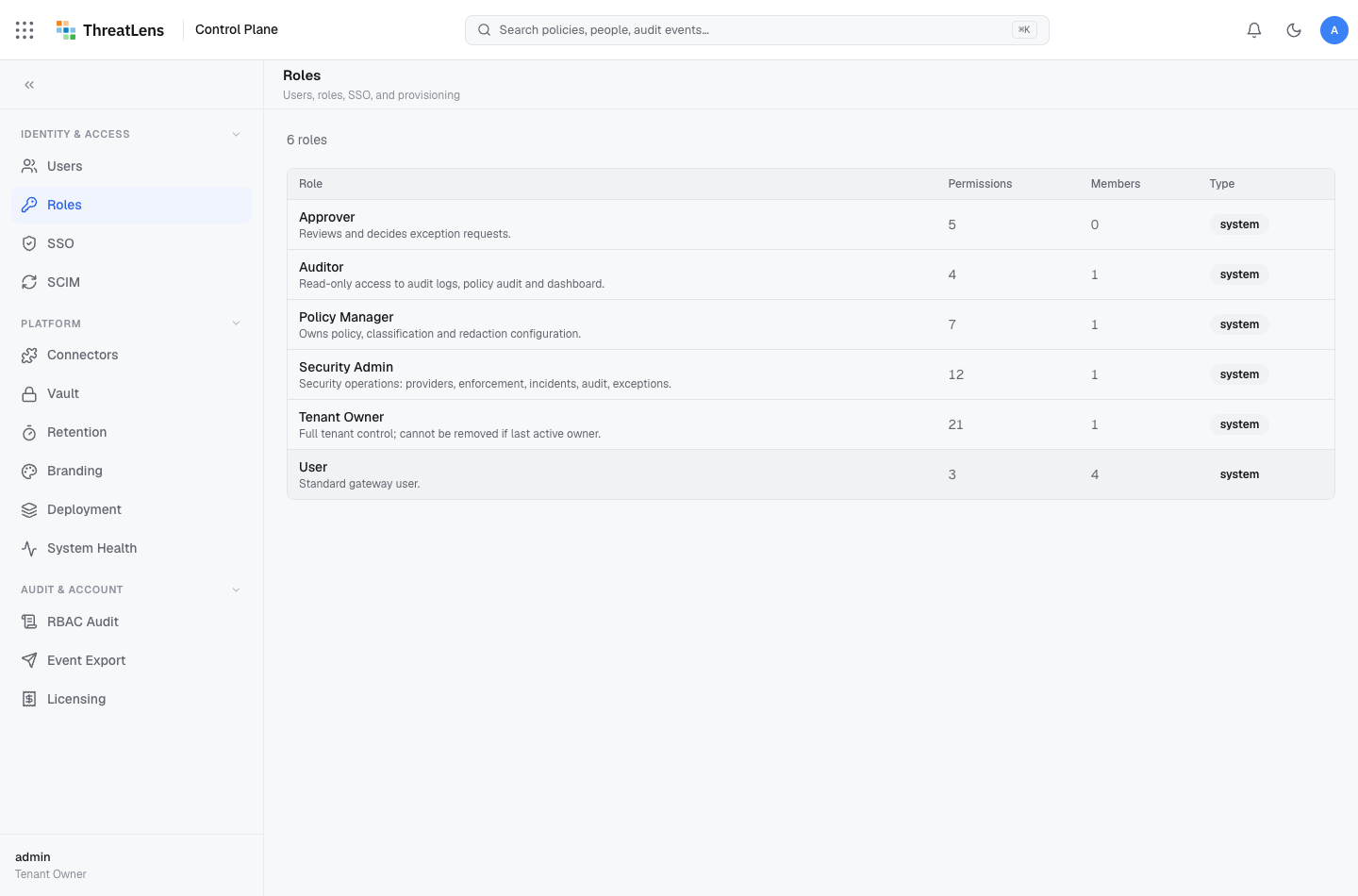Open the Users page
The width and height of the screenshot is (1358, 896).
coord(131,166)
